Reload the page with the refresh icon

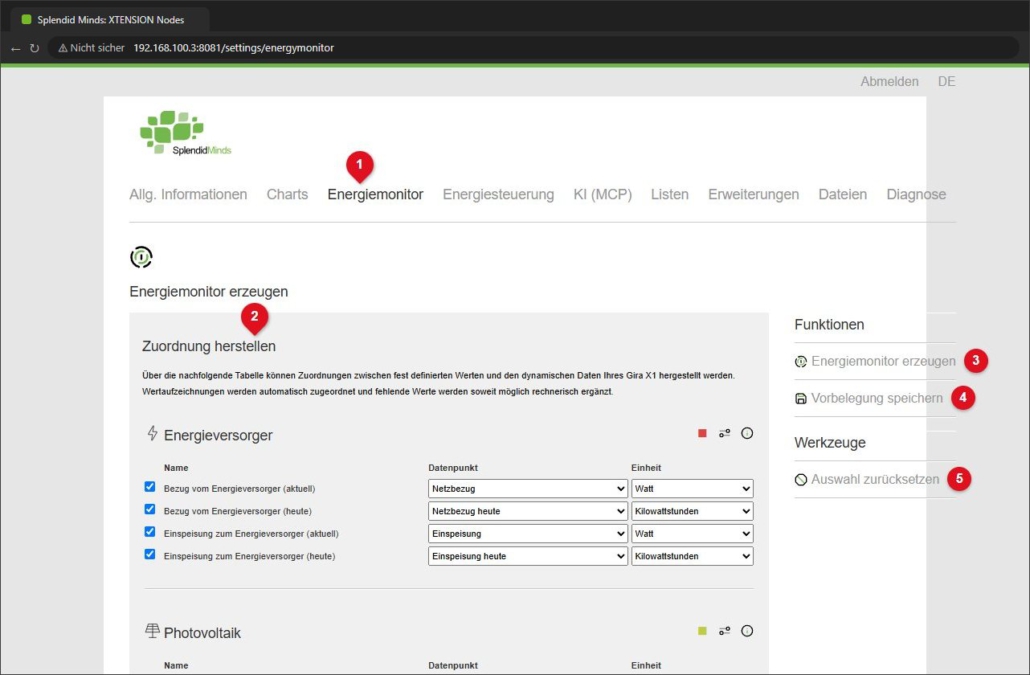tap(34, 49)
